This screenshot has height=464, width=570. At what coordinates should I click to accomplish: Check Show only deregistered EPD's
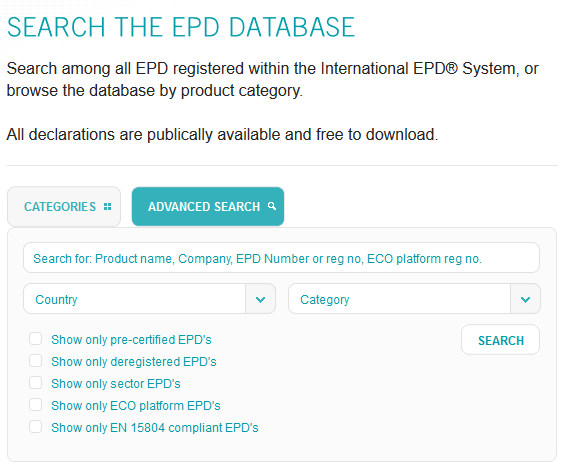36,361
